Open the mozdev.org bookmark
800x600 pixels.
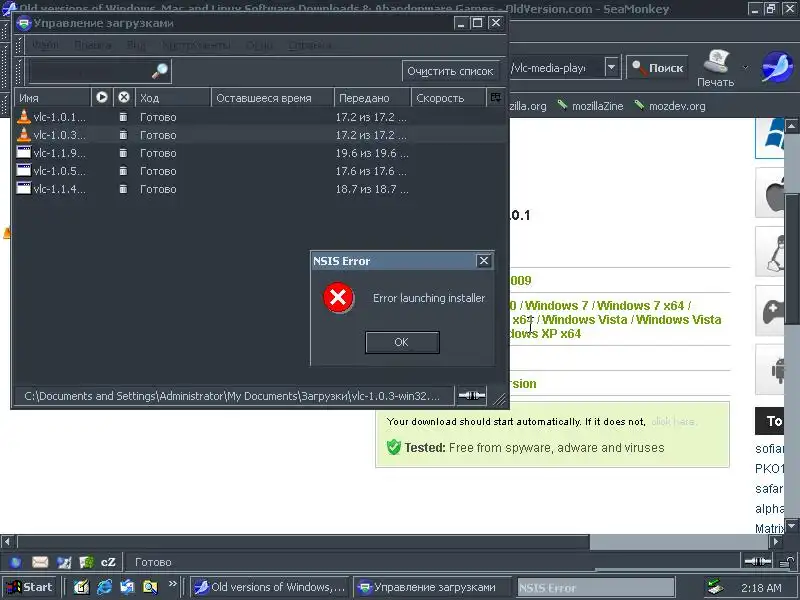point(669,106)
